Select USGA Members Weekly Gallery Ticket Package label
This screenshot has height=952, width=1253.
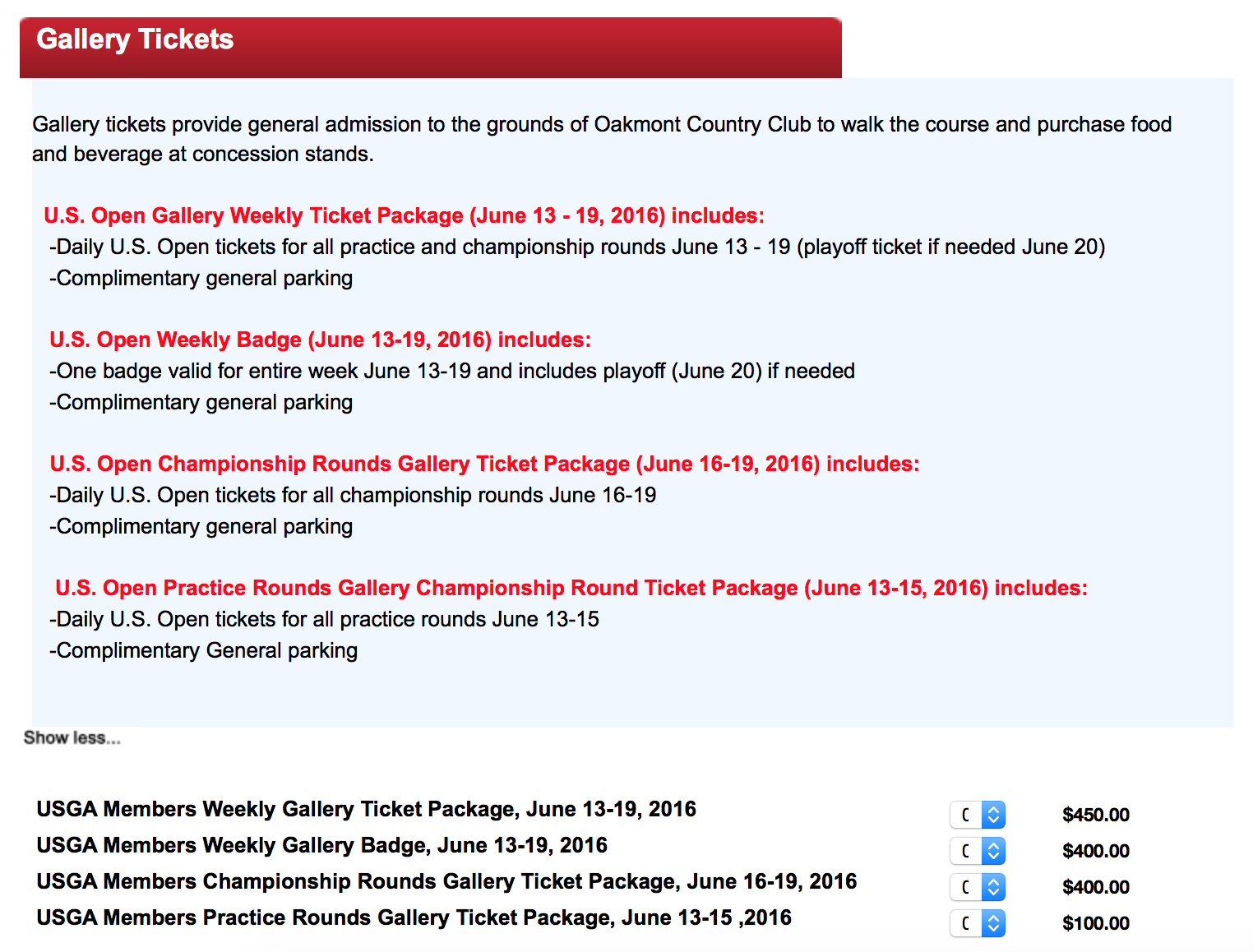coord(366,810)
